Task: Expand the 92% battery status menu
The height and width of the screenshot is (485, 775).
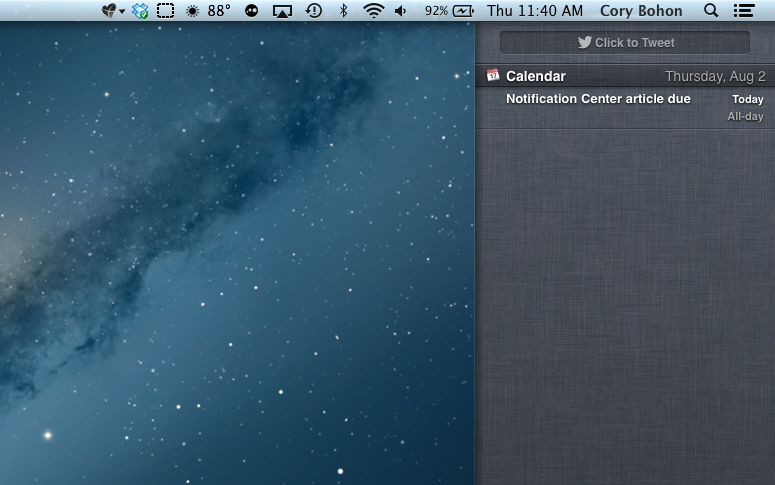Action: (449, 11)
